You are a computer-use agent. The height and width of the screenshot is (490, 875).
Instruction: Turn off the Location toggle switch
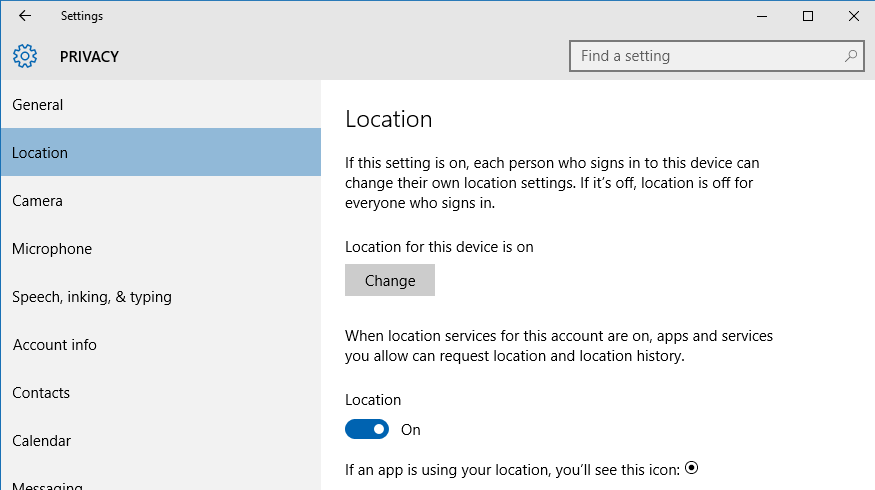click(367, 429)
